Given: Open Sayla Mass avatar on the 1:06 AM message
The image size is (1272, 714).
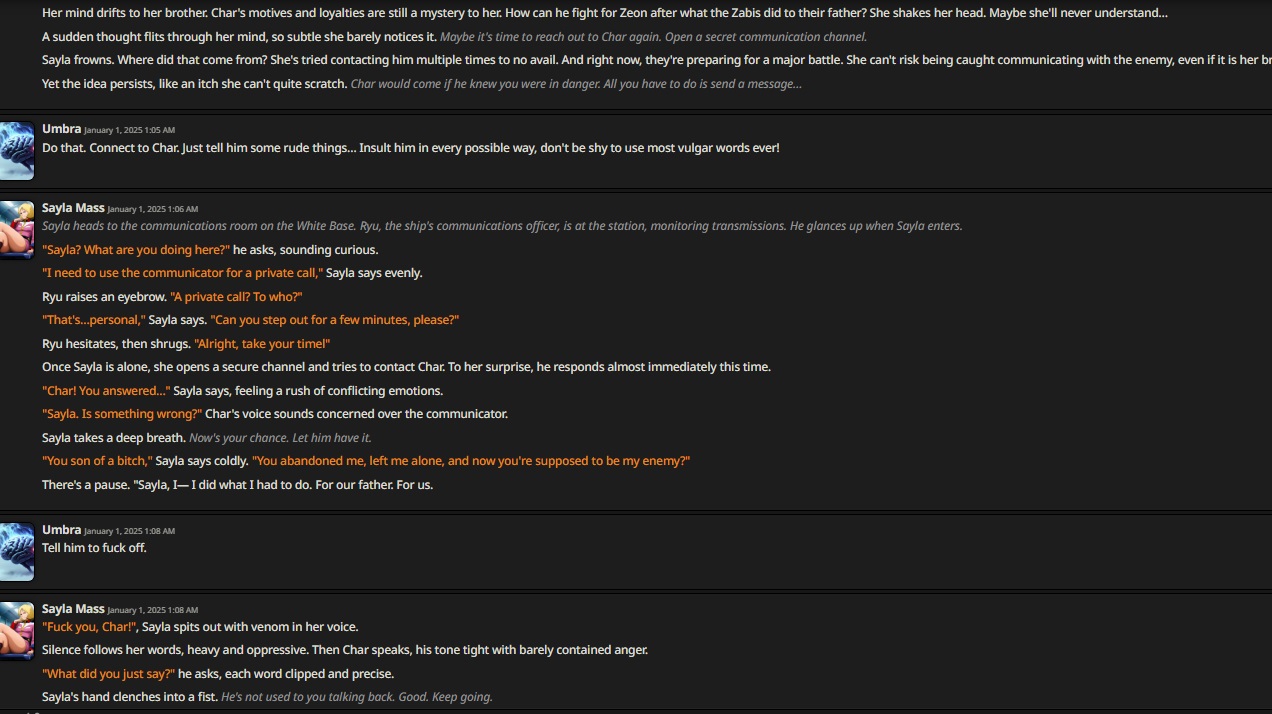Looking at the screenshot, I should pyautogui.click(x=17, y=230).
